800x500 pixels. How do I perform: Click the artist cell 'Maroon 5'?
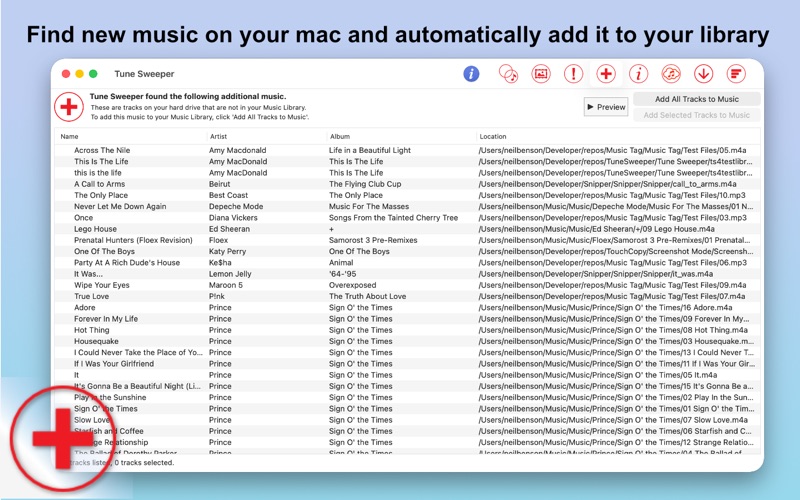tap(226, 285)
